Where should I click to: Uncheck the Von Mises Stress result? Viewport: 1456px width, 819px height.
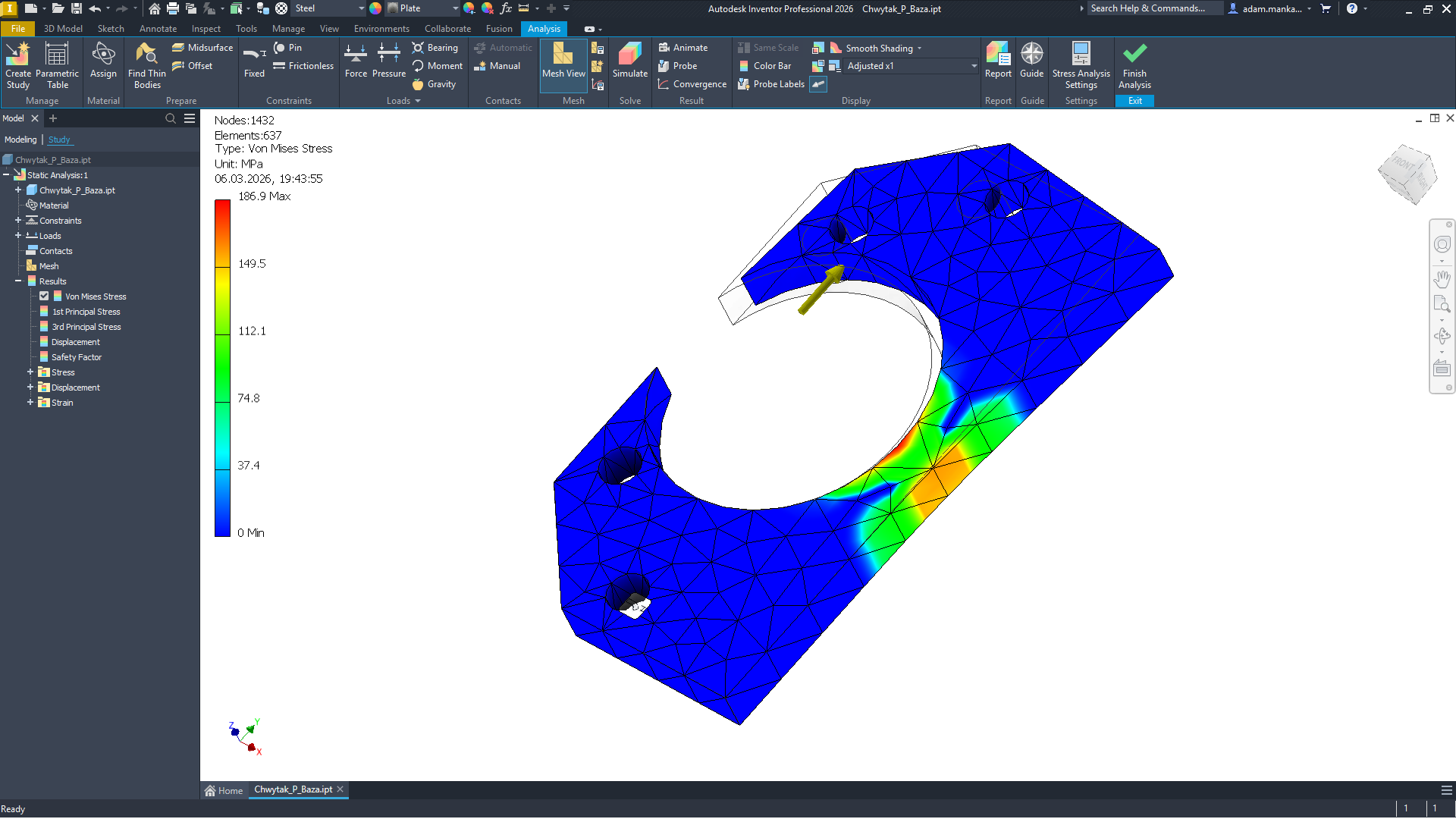click(44, 297)
